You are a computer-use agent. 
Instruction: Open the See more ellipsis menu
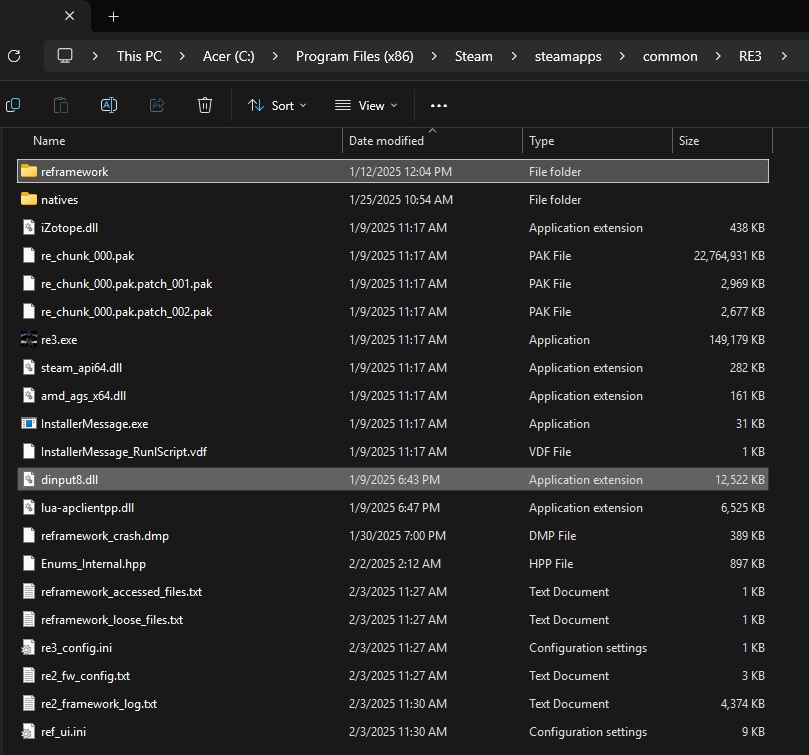pos(439,106)
